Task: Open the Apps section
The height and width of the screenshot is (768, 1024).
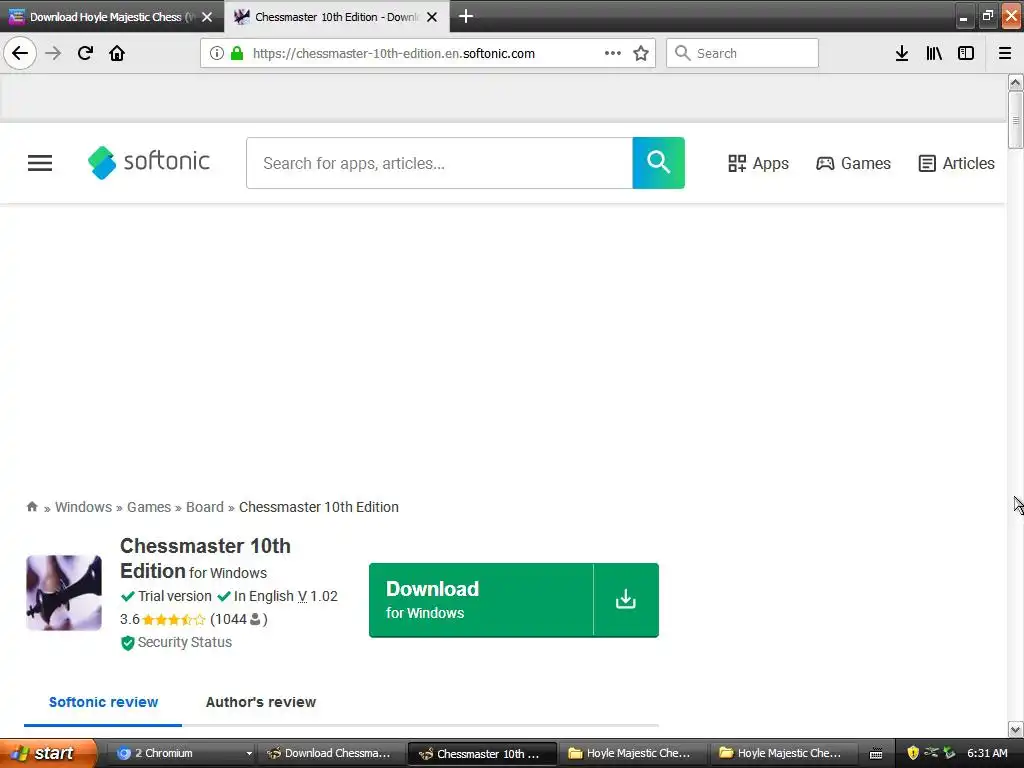Action: pos(758,163)
